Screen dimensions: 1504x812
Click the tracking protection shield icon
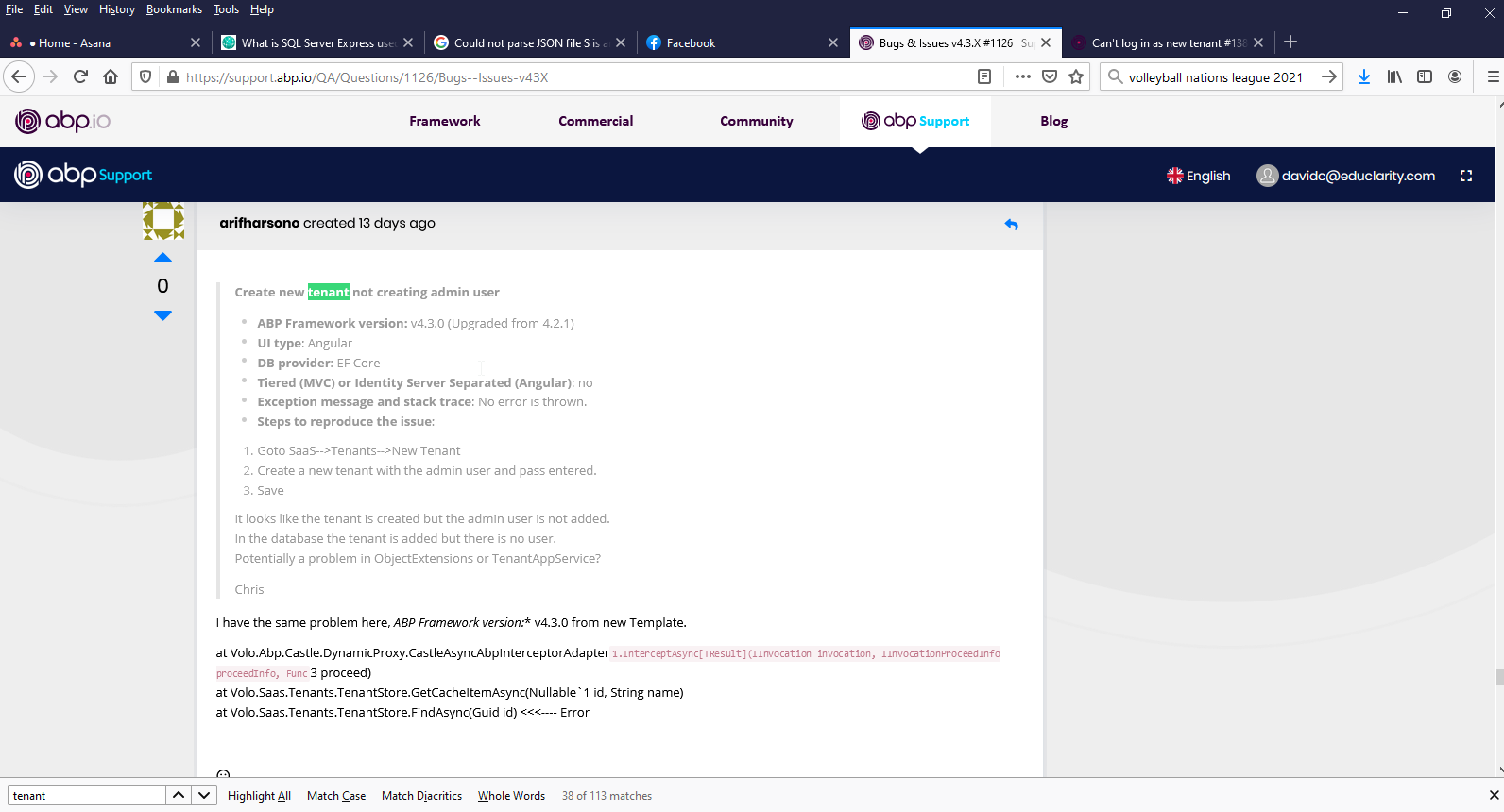click(145, 76)
